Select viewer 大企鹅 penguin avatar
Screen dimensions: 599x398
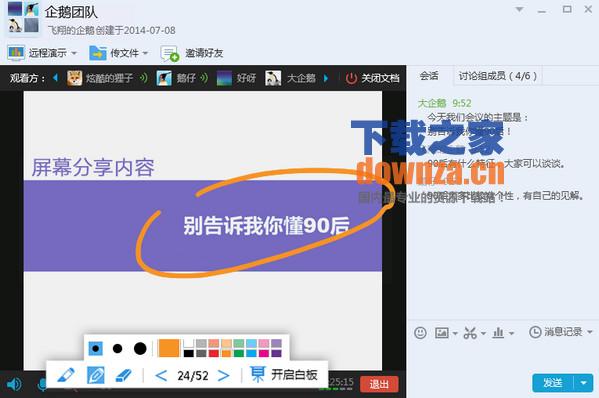tap(273, 78)
